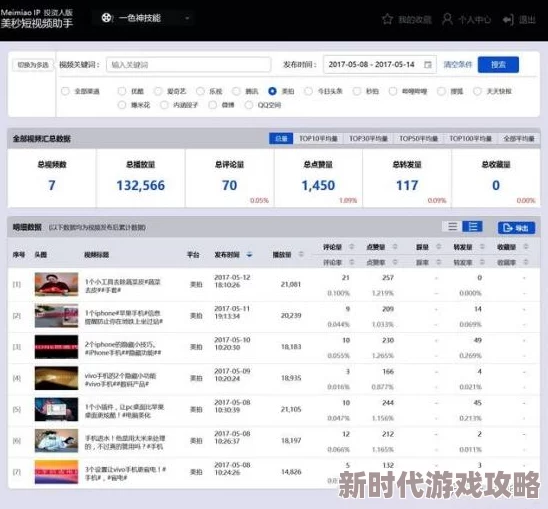Open the thumbnail of video row [2]
This screenshot has height=509, width=548.
coord(56,316)
